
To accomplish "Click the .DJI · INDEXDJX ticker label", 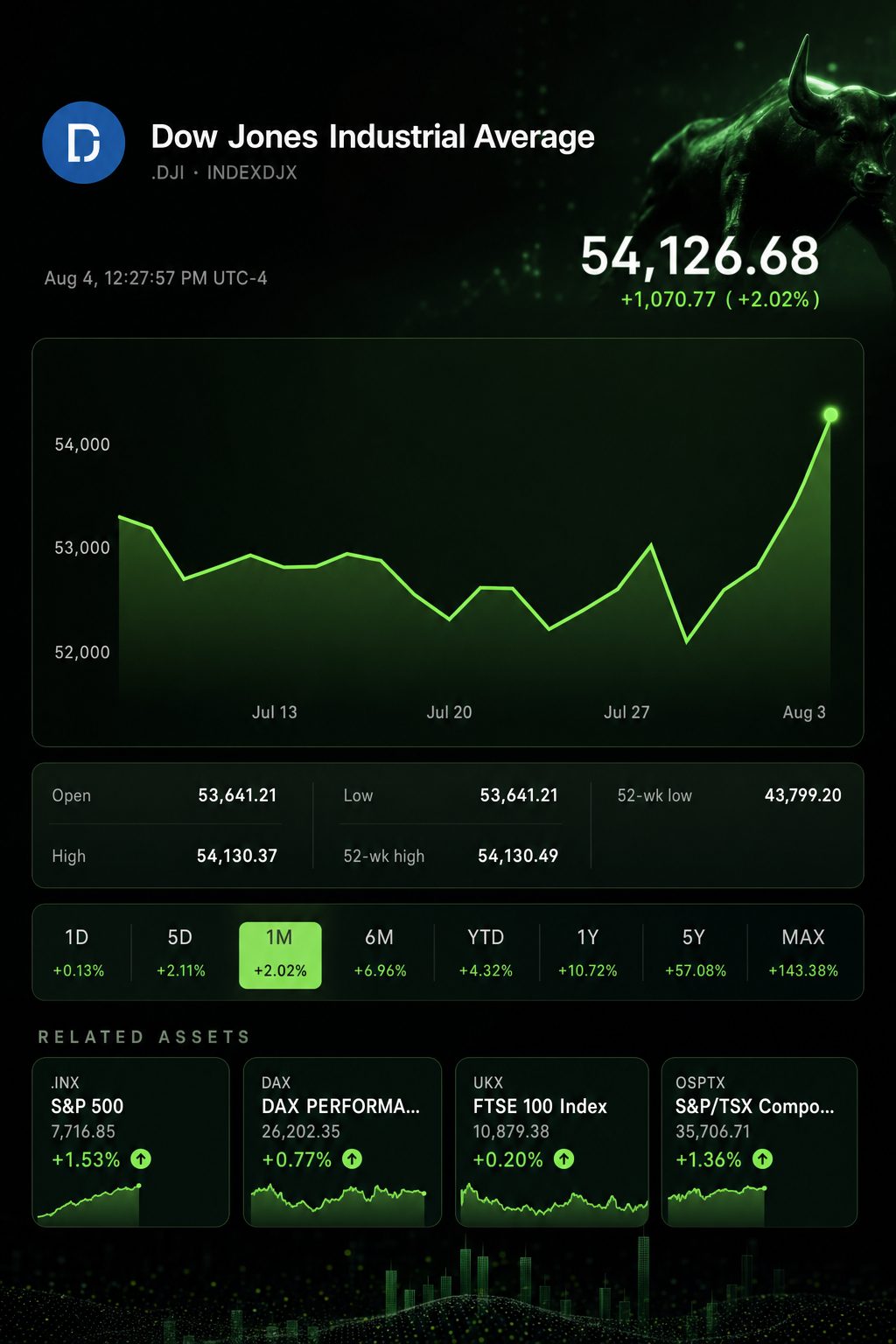I will click(224, 173).
